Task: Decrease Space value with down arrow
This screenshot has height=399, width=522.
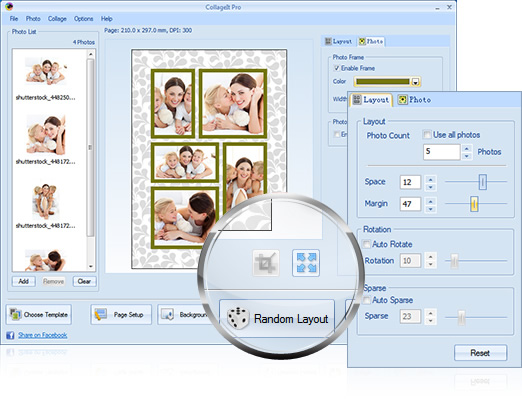Action: 431,187
